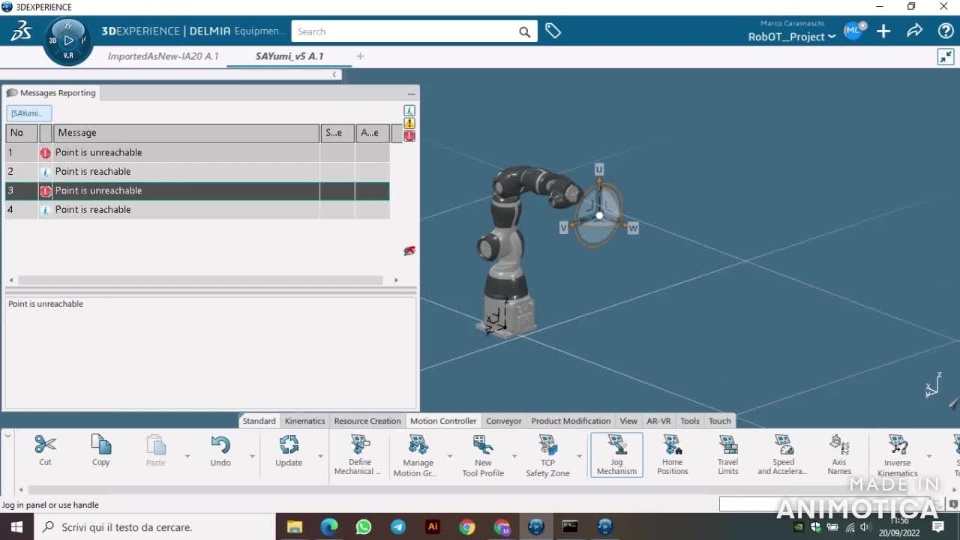Image resolution: width=960 pixels, height=540 pixels.
Task: Open the tag (6WTags) icon
Action: point(553,31)
